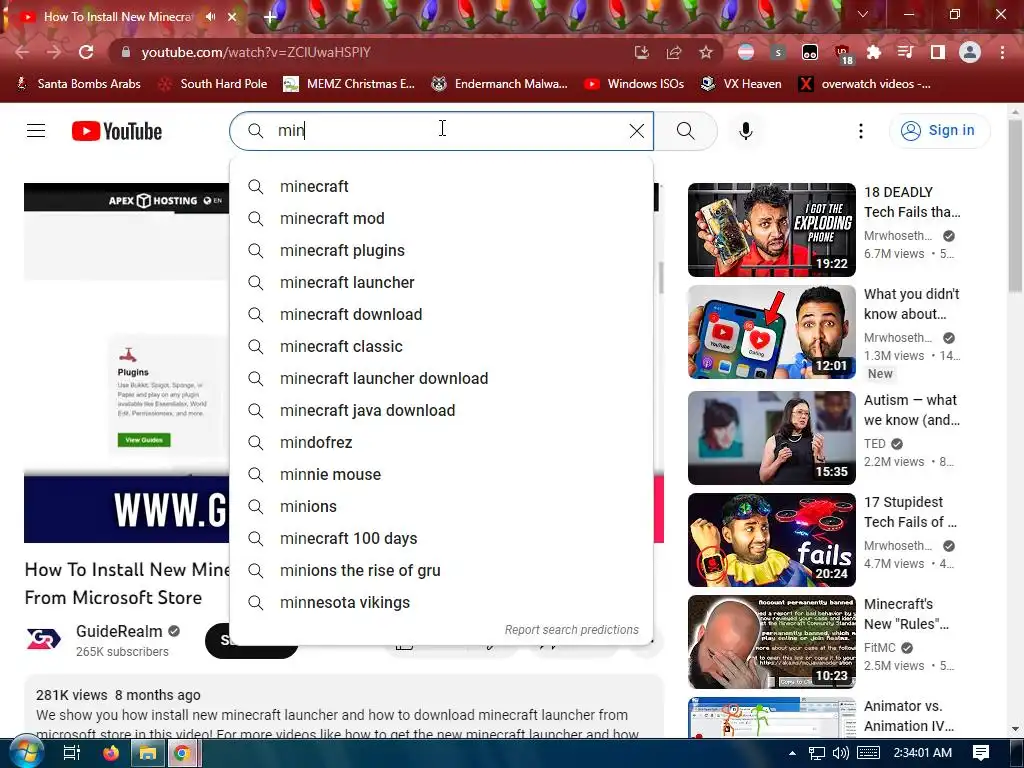Reload the page
The height and width of the screenshot is (768, 1024).
pyautogui.click(x=86, y=52)
